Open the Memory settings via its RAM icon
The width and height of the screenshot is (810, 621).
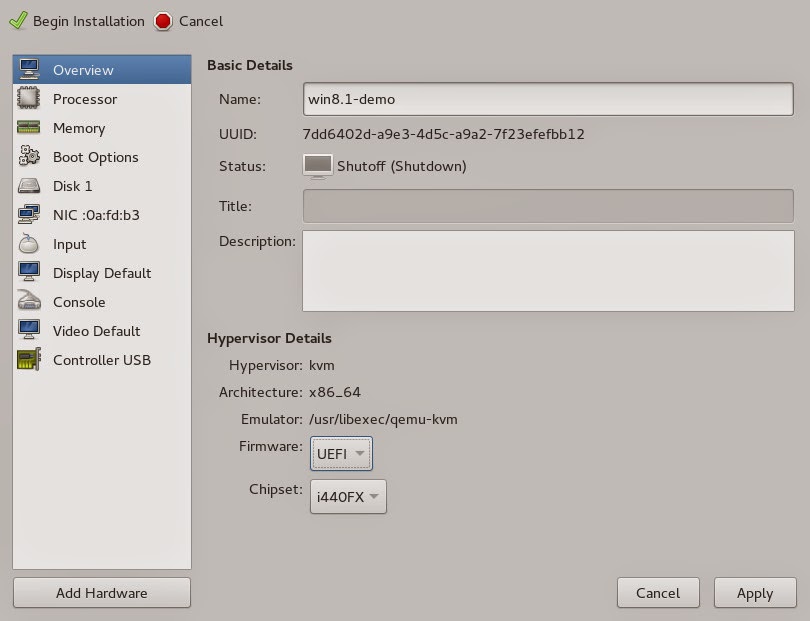pyautogui.click(x=30, y=128)
